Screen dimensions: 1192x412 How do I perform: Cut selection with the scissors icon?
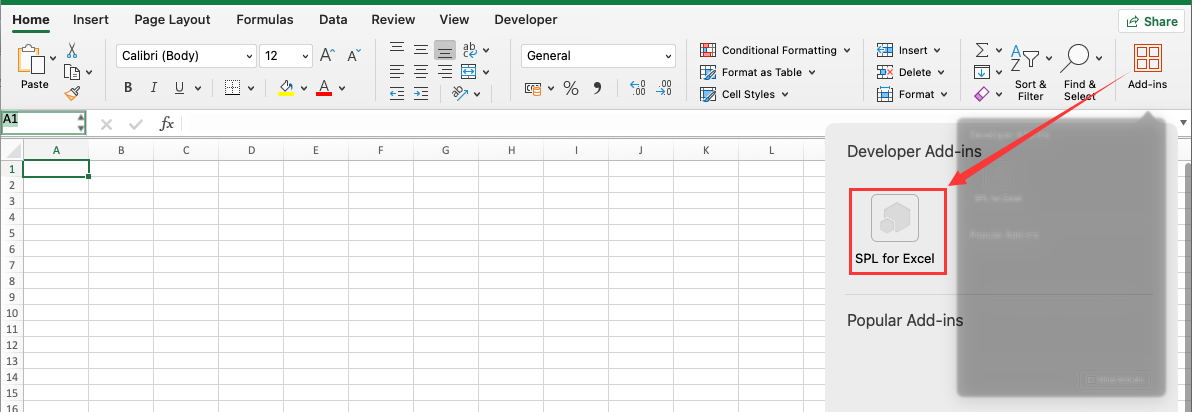[72, 51]
